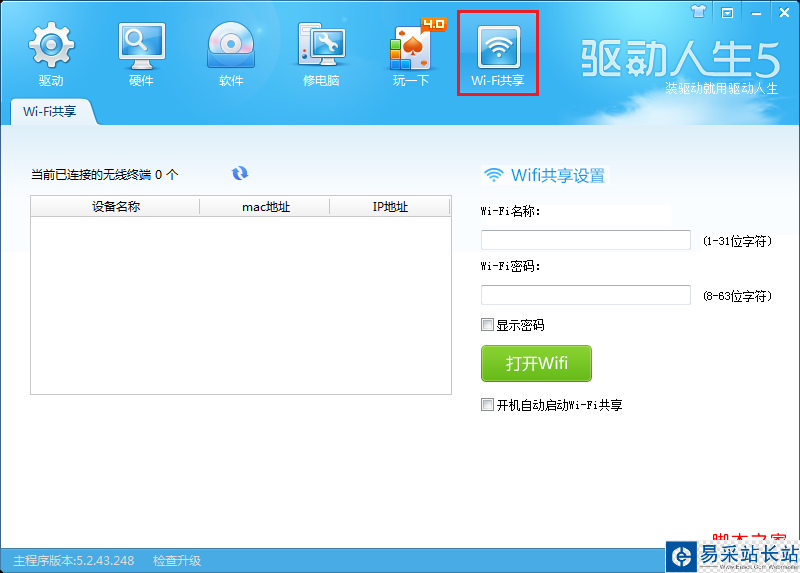800x573 pixels.
Task: Open the 硬件 hardware detection icon
Action: click(x=141, y=54)
